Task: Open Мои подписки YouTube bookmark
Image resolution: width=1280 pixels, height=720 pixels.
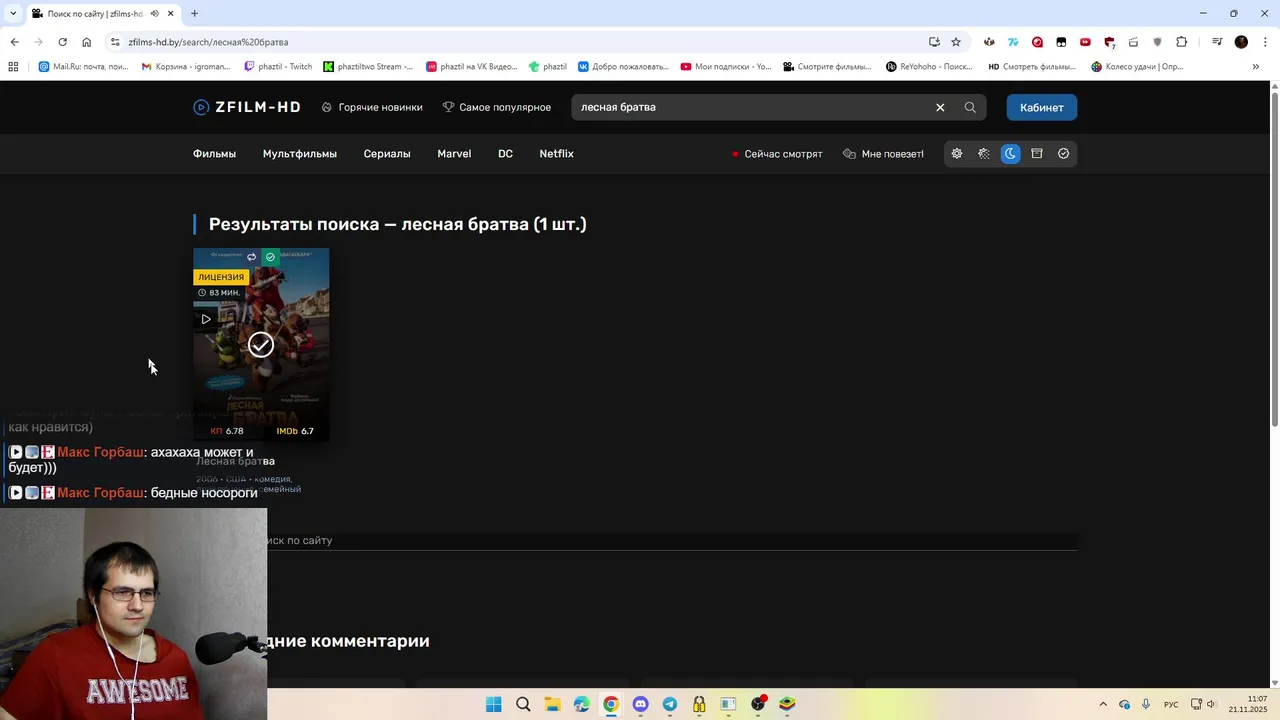Action: pos(726,67)
